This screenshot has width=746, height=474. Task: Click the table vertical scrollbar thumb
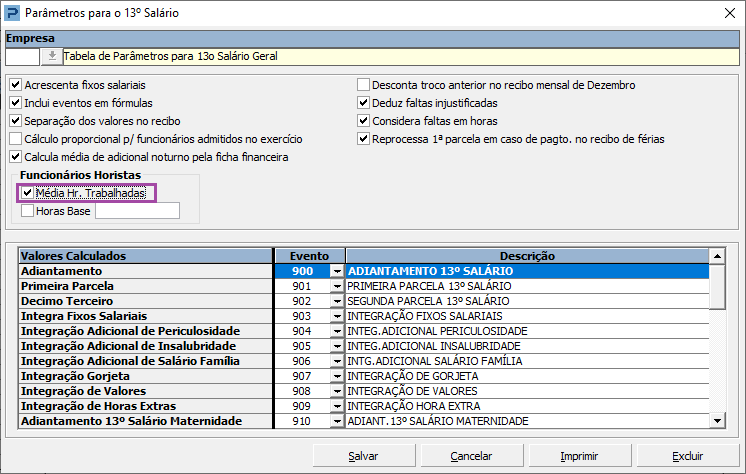[717, 287]
